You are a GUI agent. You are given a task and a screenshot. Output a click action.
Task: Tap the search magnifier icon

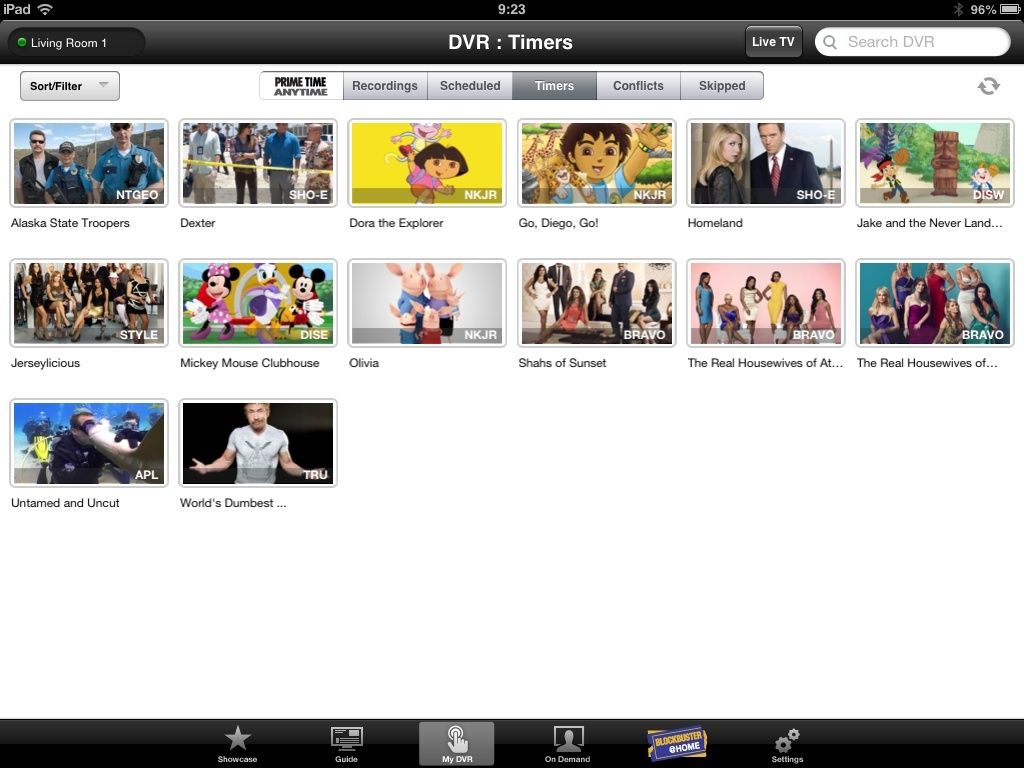[829, 42]
